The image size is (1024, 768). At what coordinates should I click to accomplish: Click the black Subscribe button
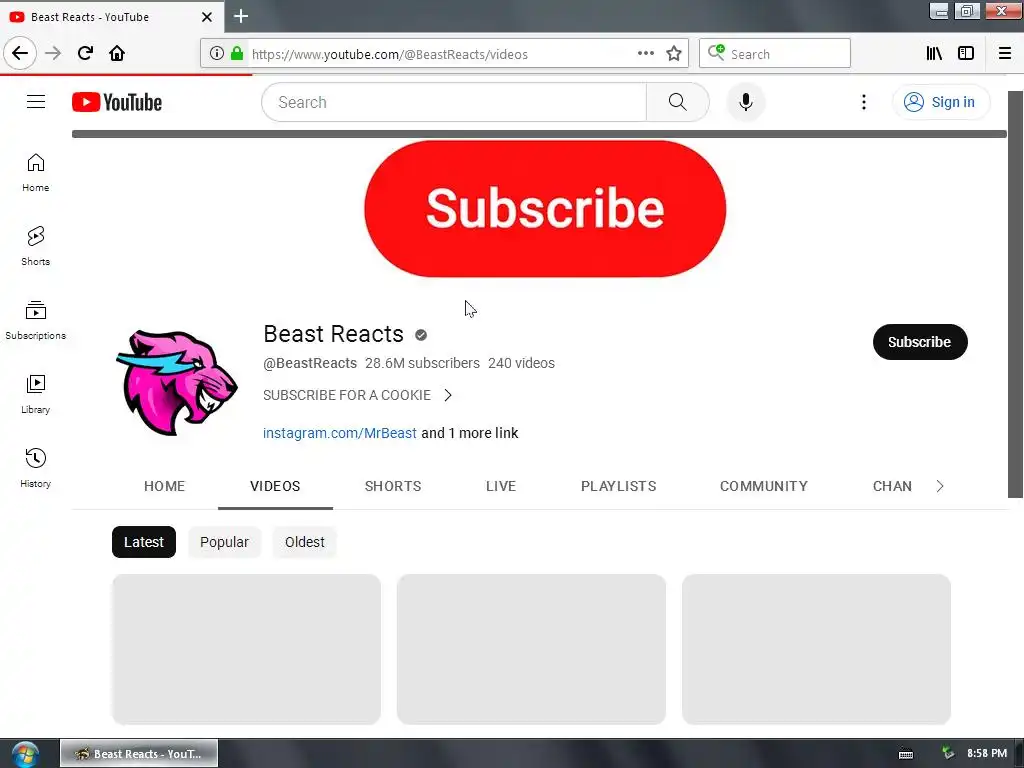click(920, 342)
